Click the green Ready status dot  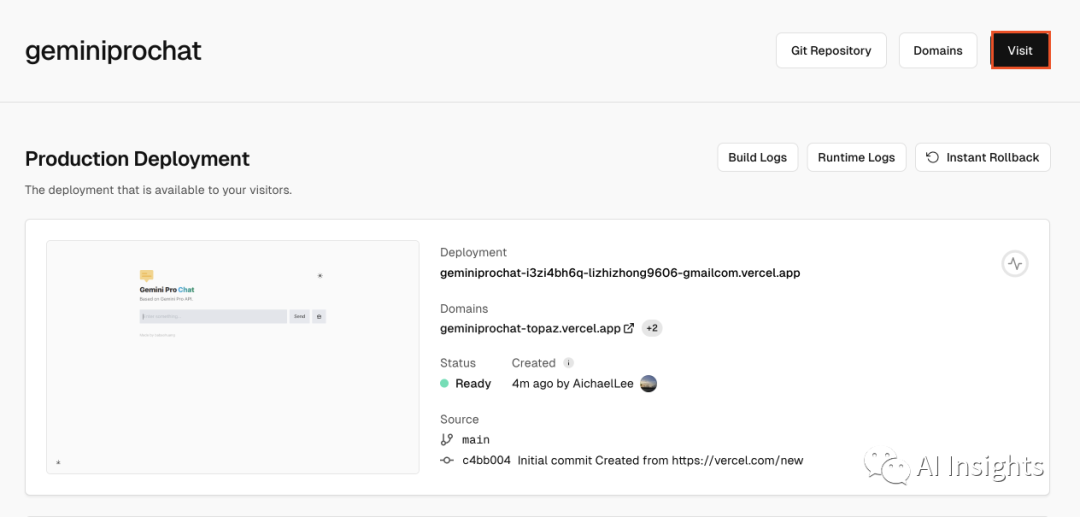pos(445,383)
